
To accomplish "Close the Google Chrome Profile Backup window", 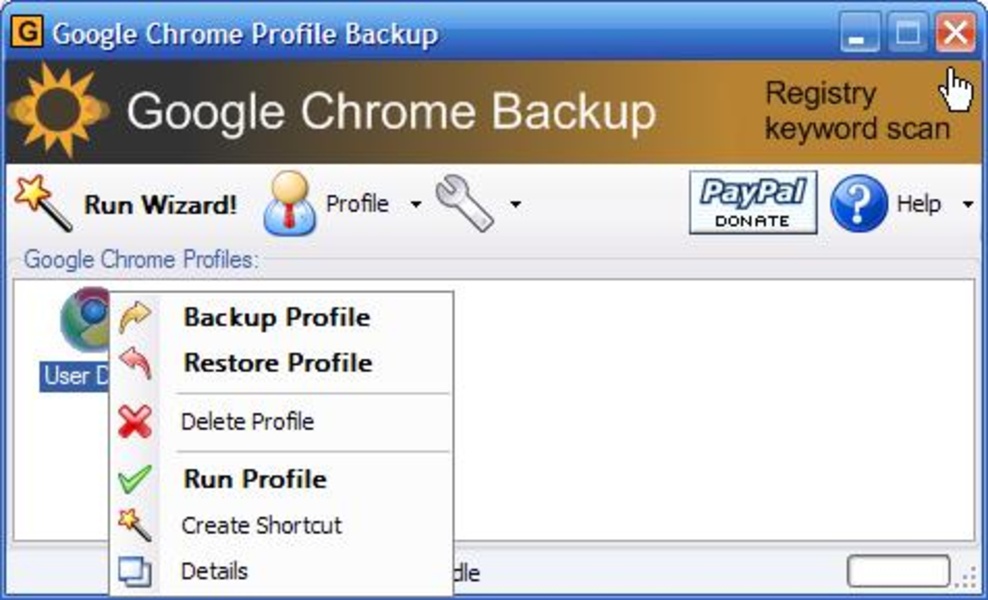I will click(x=955, y=35).
